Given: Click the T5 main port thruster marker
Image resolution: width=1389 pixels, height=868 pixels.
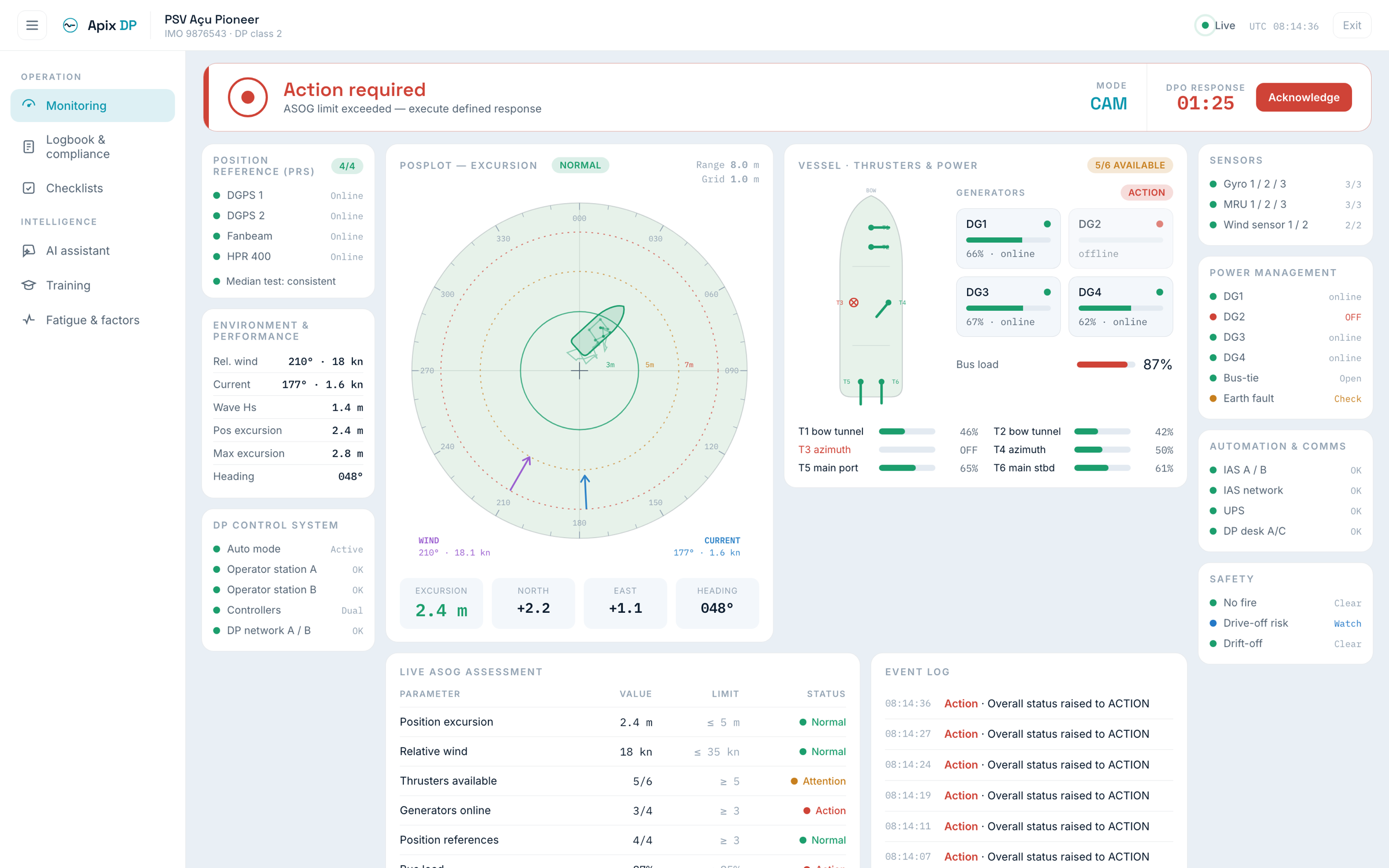Looking at the screenshot, I should coord(861,392).
